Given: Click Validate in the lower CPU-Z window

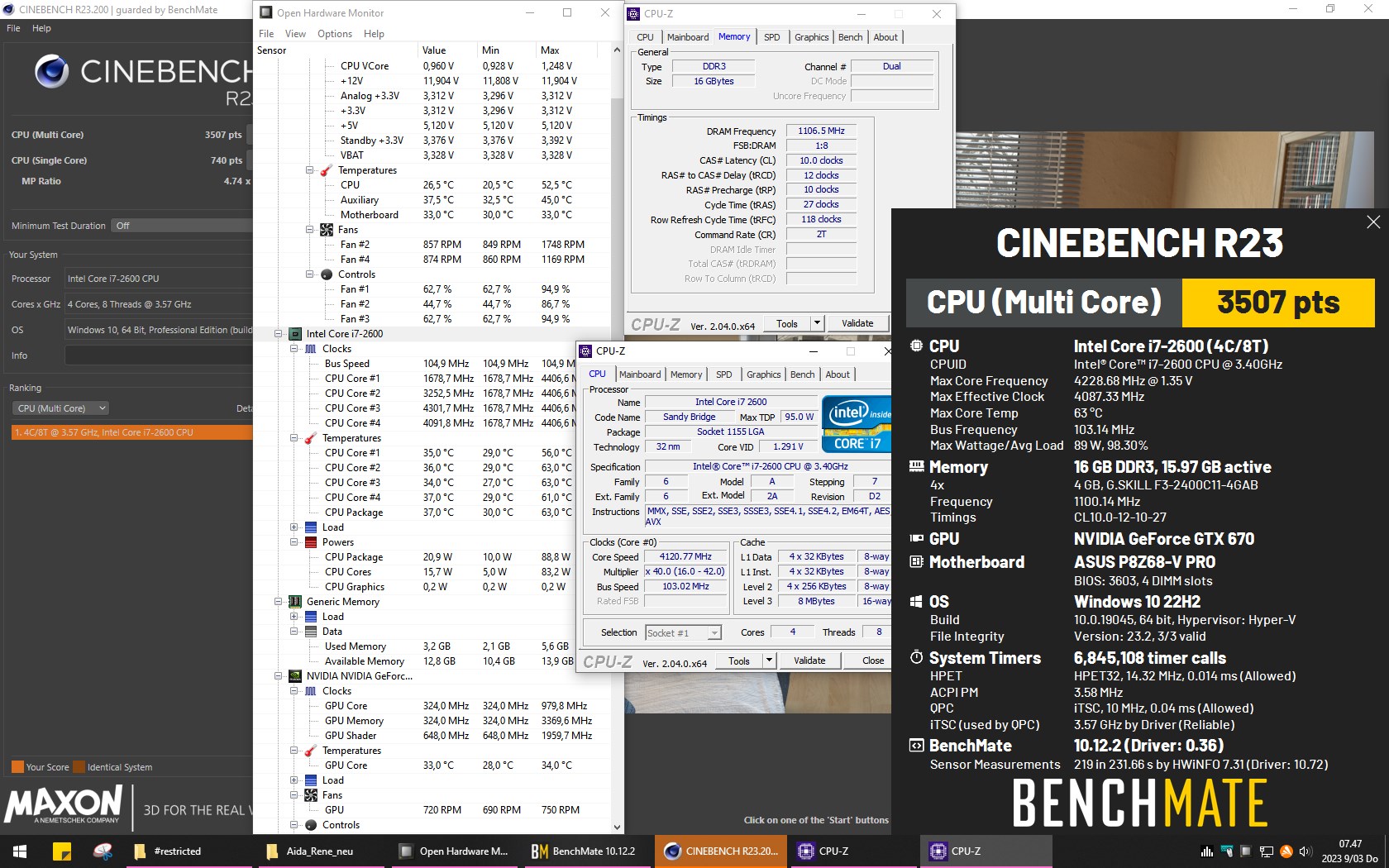Looking at the screenshot, I should tap(809, 661).
